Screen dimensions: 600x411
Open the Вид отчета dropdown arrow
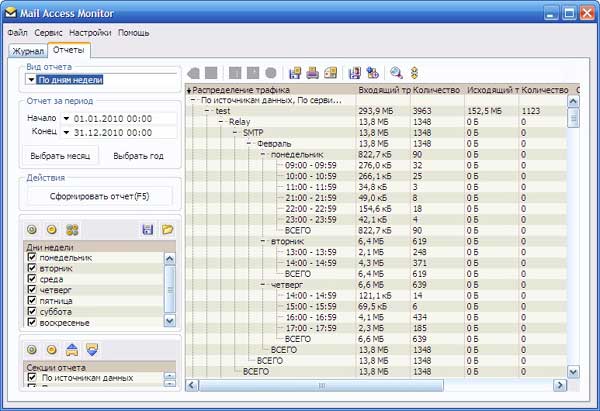[x=31, y=80]
